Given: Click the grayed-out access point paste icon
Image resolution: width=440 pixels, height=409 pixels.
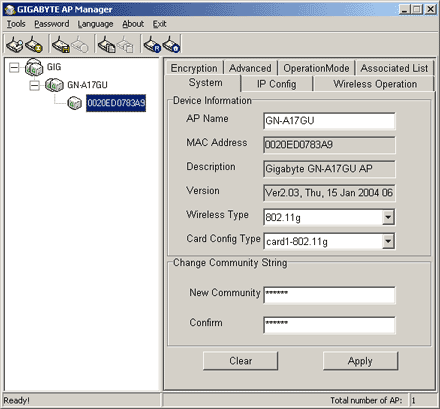Looking at the screenshot, I should (125, 44).
